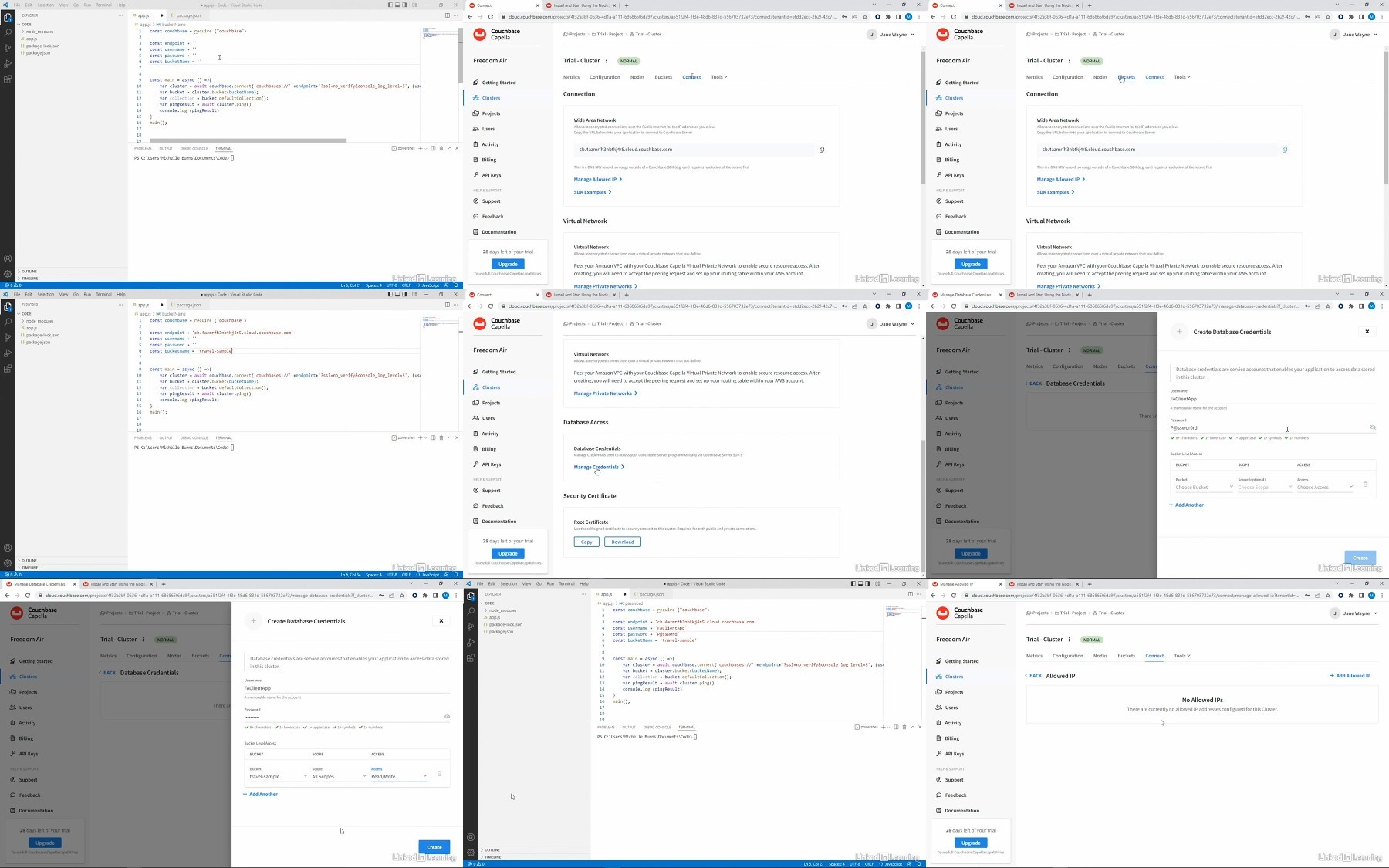Download the Root Certificate
This screenshot has height=868, width=1389.
tap(622, 542)
